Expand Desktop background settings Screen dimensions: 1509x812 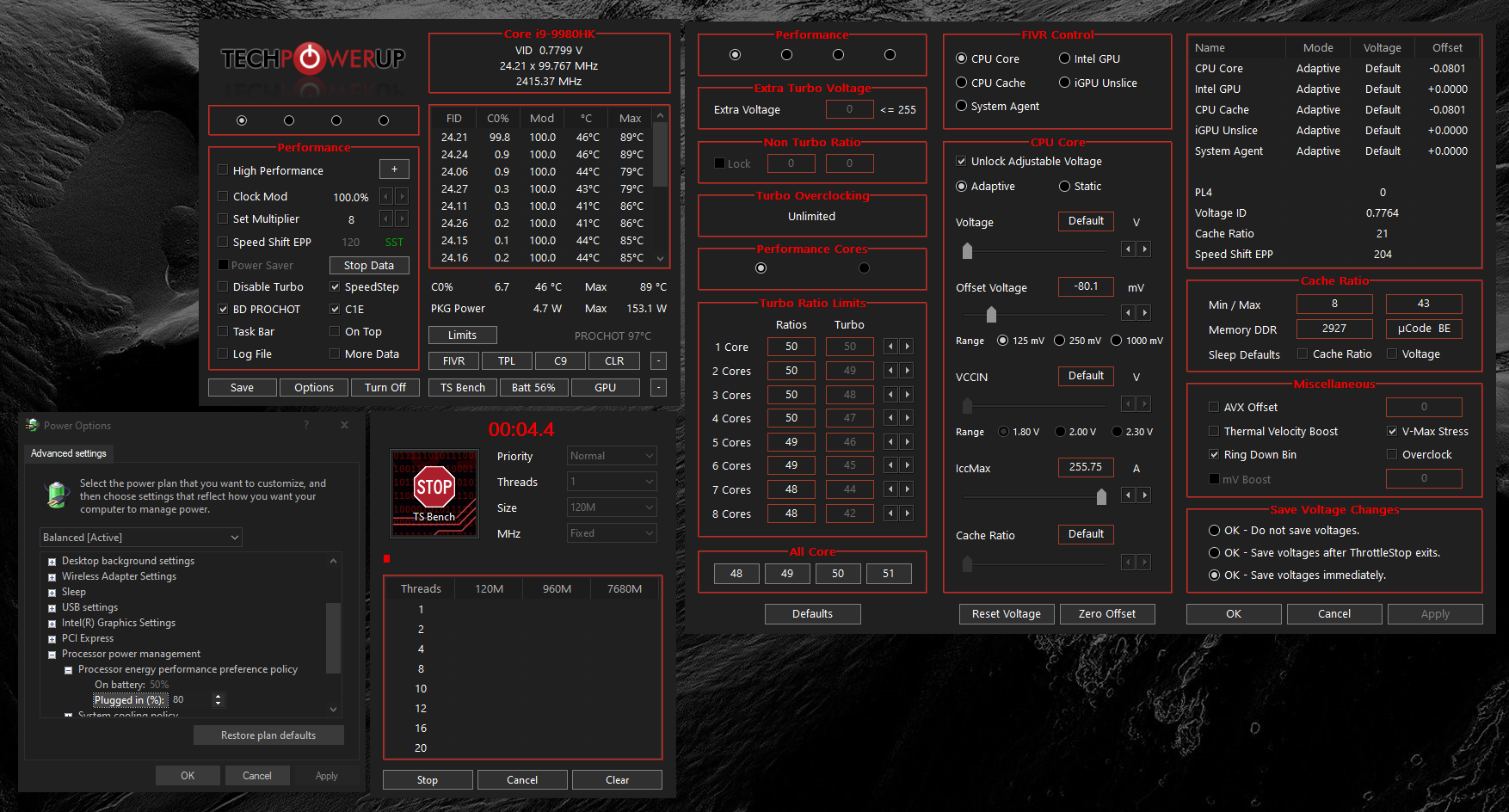(52, 562)
